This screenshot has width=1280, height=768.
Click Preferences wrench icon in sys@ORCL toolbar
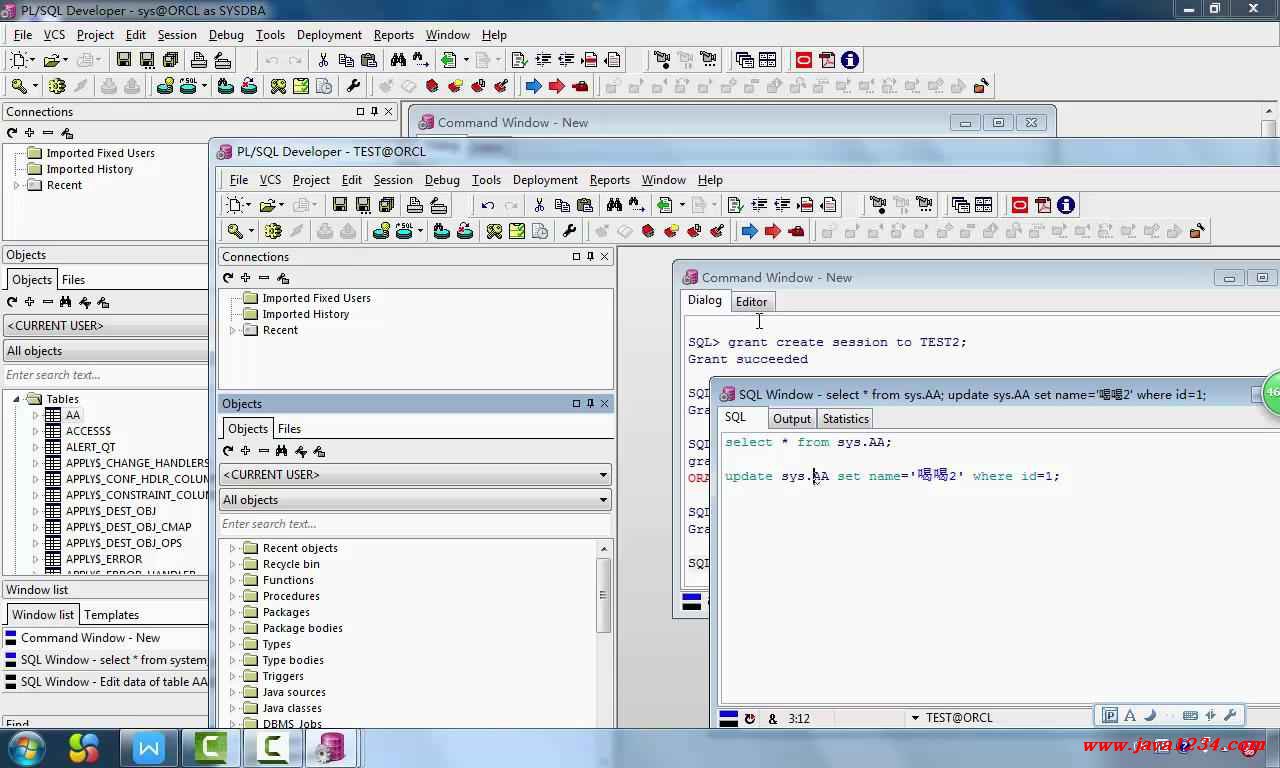coord(353,87)
